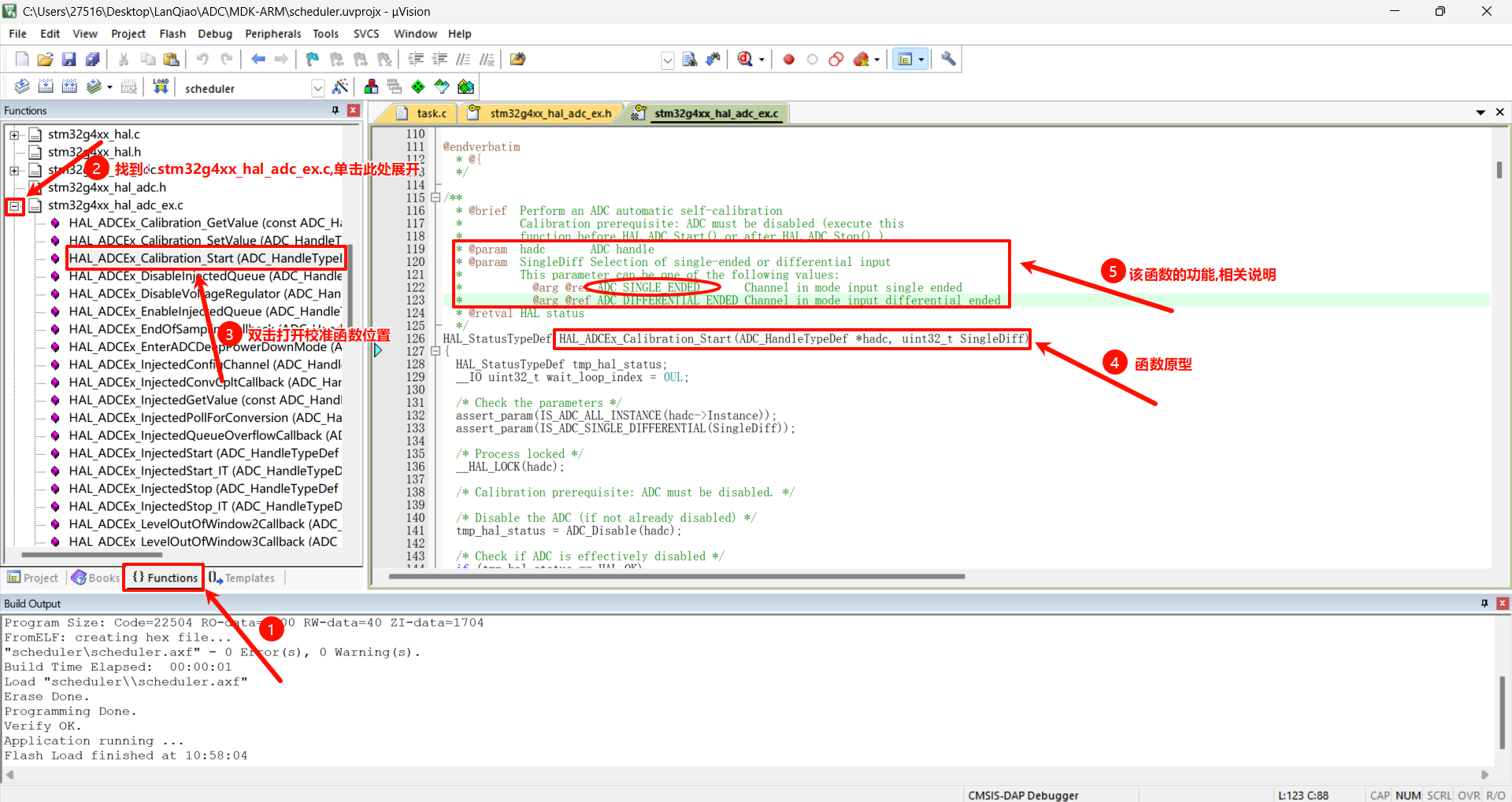
Task: Create a new file with the New icon
Action: click(x=22, y=59)
